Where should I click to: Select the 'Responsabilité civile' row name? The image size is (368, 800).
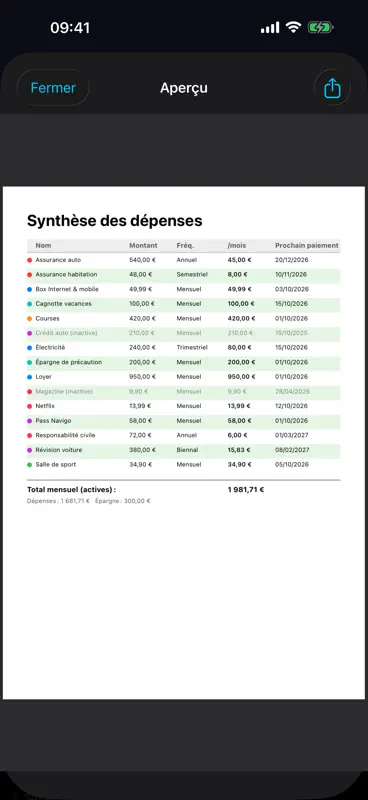pos(65,435)
